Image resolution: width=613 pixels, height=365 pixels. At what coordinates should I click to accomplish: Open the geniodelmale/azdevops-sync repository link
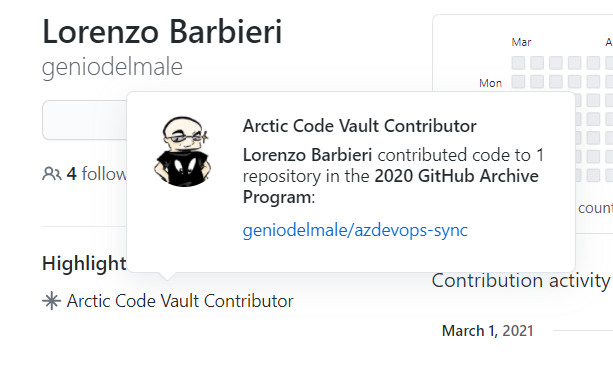(355, 230)
